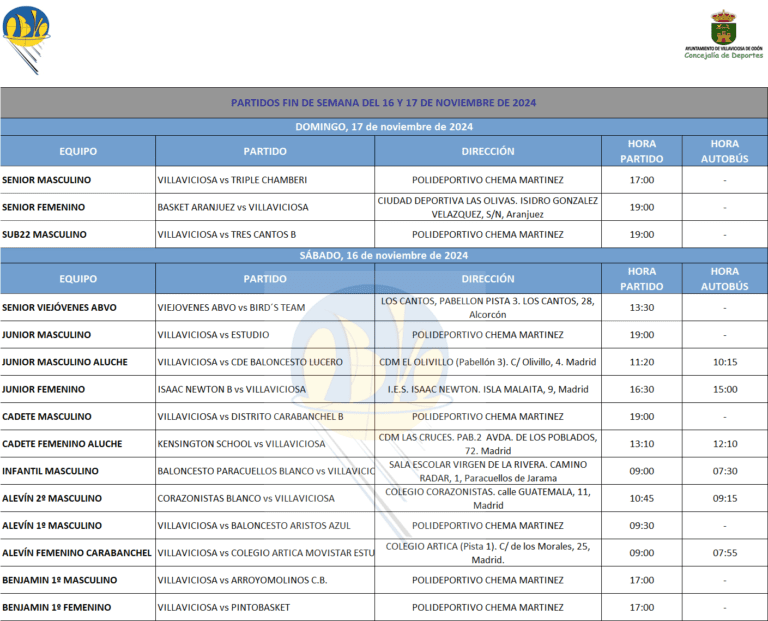Click 'BASKET ARANJUEZ vs VILLAVICIOSA' match cell
This screenshot has width=768, height=621.
265,207
